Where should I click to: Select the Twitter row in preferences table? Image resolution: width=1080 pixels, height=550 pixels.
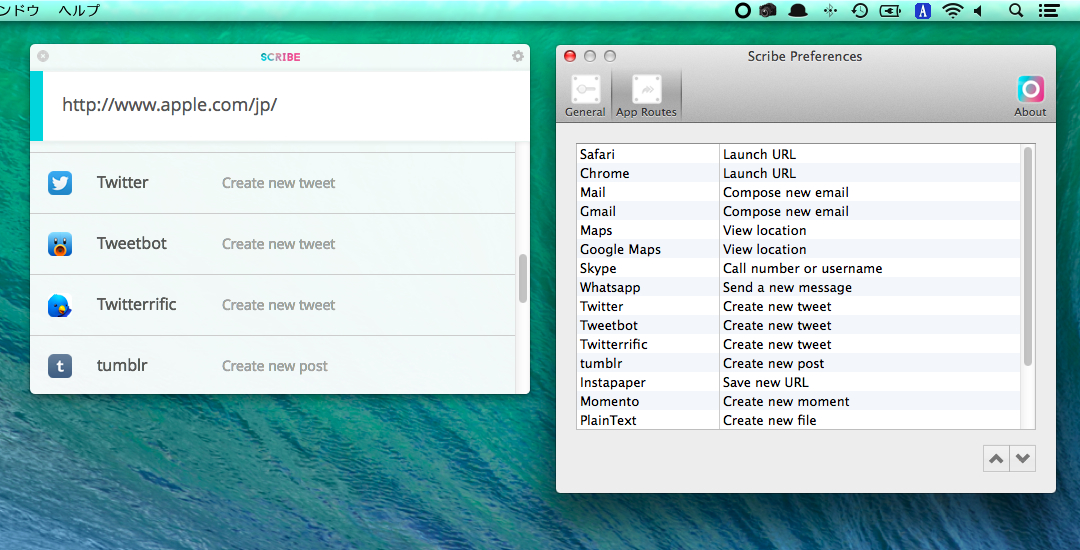798,306
